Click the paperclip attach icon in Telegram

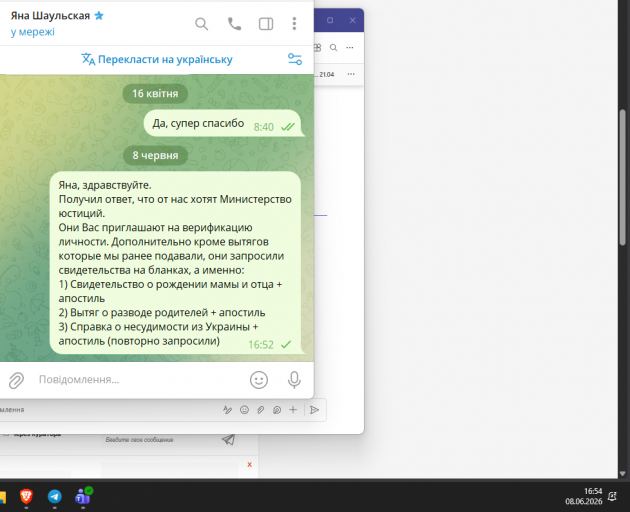pos(16,380)
